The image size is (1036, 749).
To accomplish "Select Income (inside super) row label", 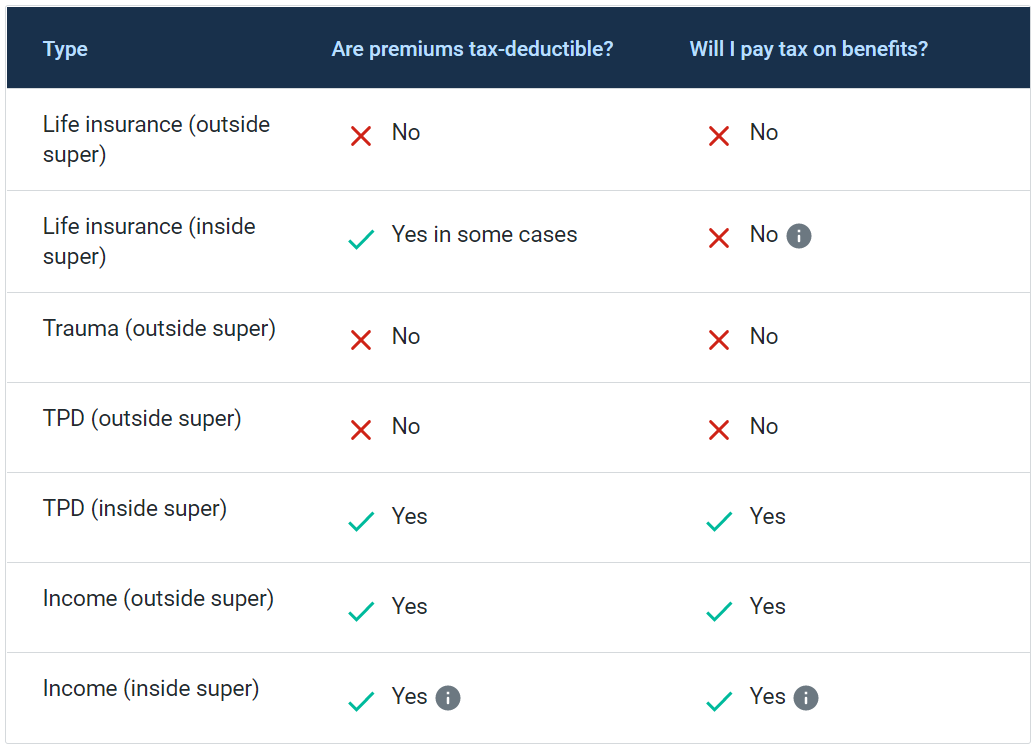I will (x=151, y=688).
